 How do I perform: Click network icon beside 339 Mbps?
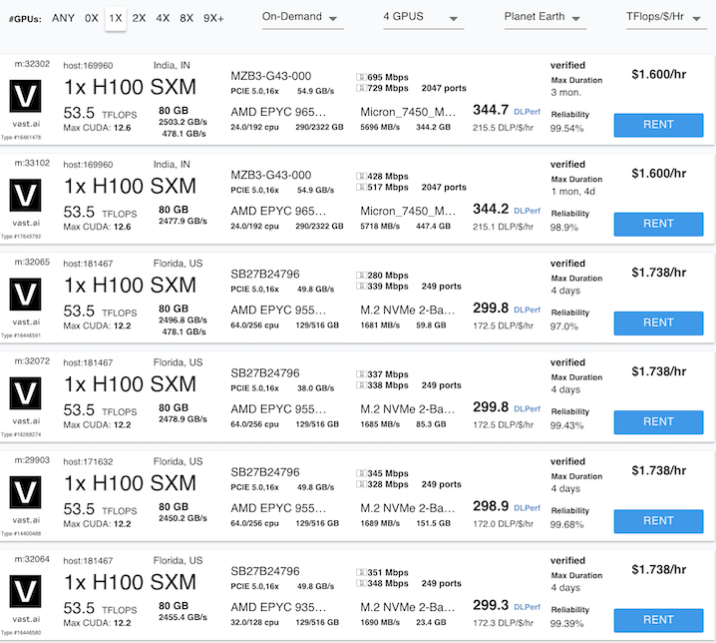click(x=361, y=286)
